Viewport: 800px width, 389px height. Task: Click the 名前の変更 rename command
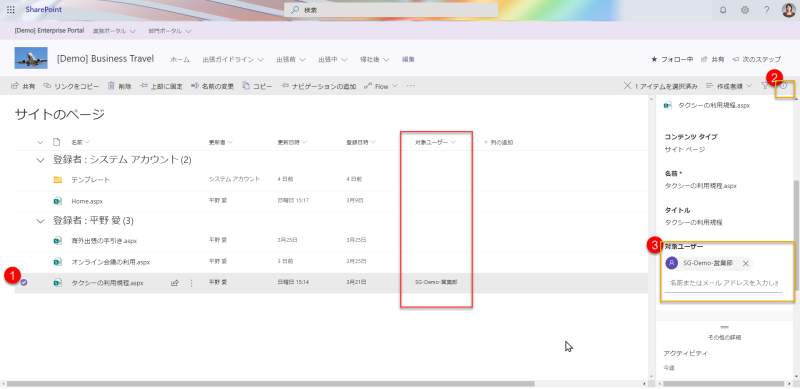pos(212,86)
